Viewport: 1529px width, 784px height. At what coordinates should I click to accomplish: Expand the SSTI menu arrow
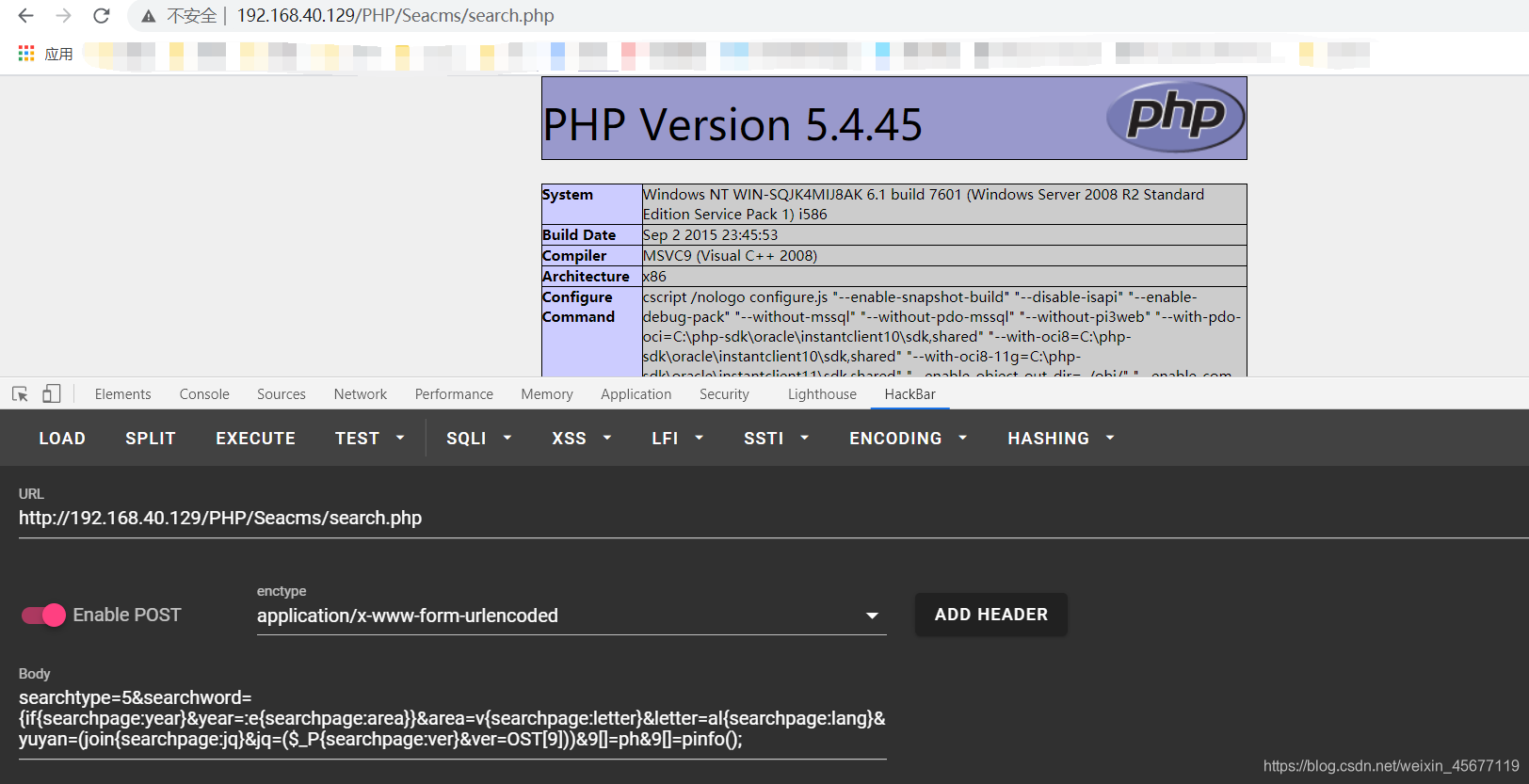click(805, 438)
